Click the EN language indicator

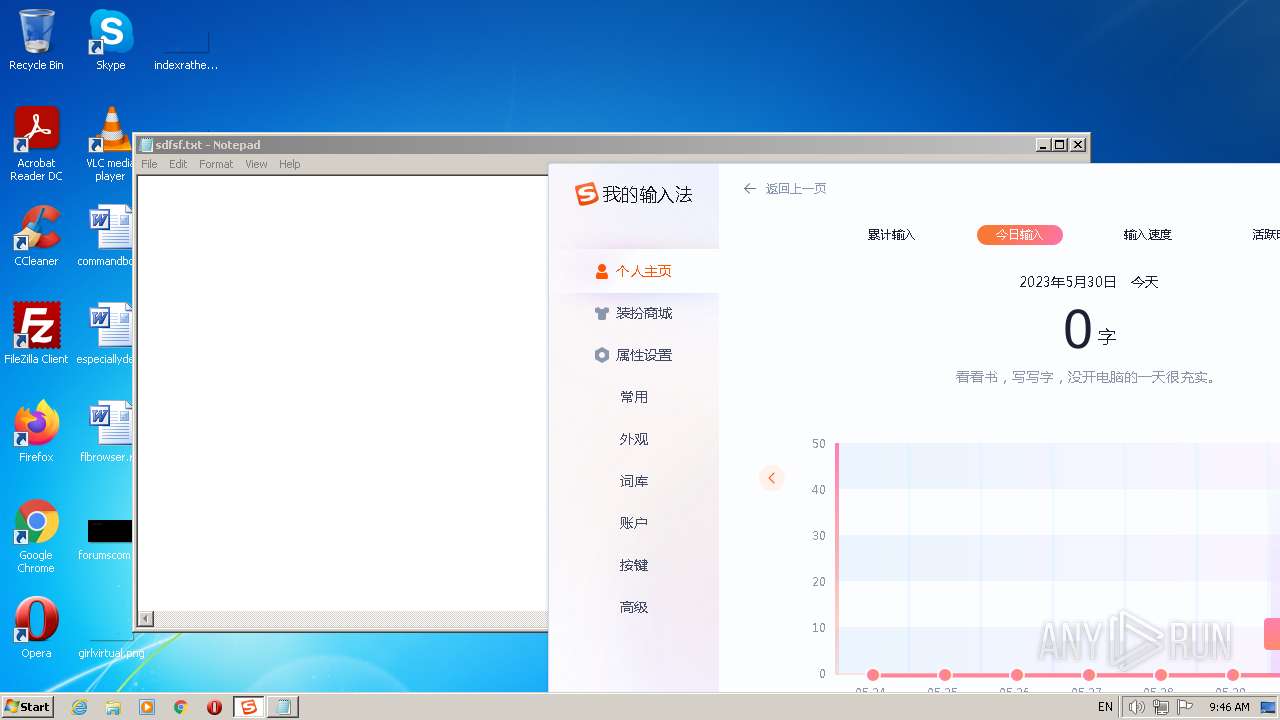tap(1105, 707)
